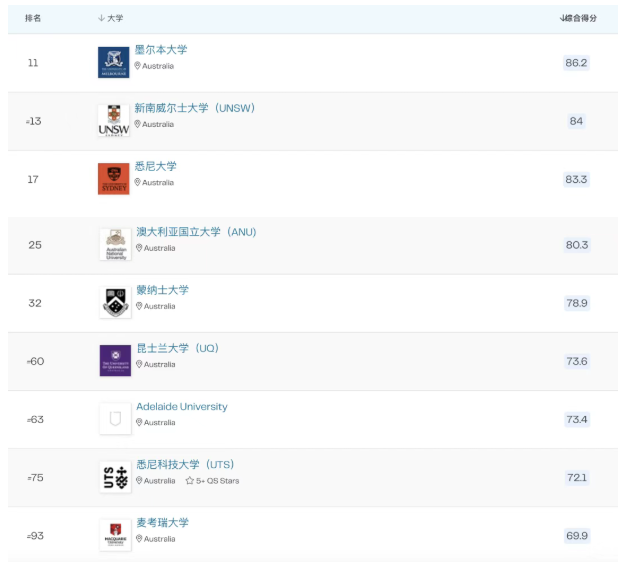Open the 新南威尔士大学（UNSW）link

click(195, 108)
